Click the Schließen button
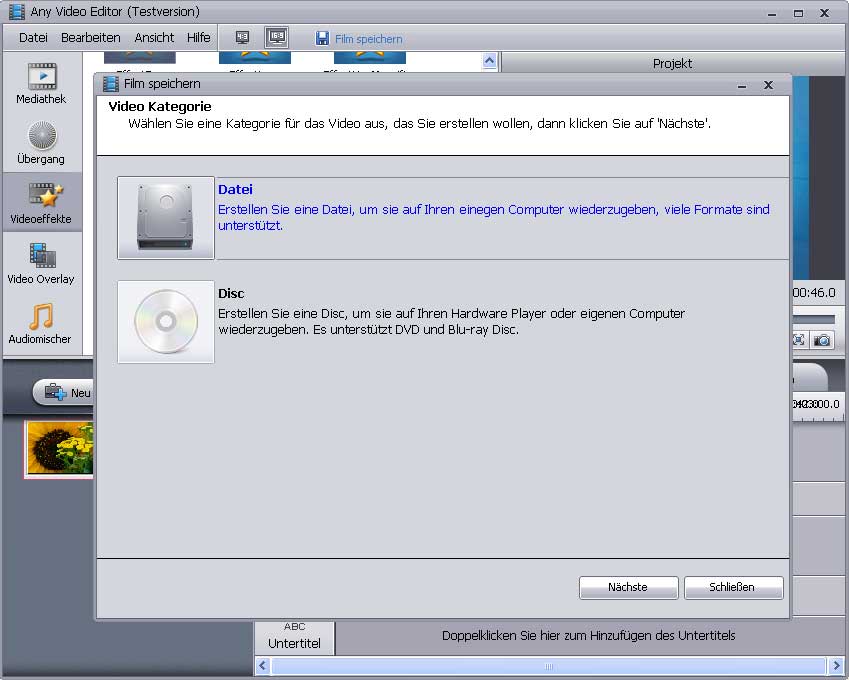Viewport: 849px width, 680px height. tap(734, 587)
